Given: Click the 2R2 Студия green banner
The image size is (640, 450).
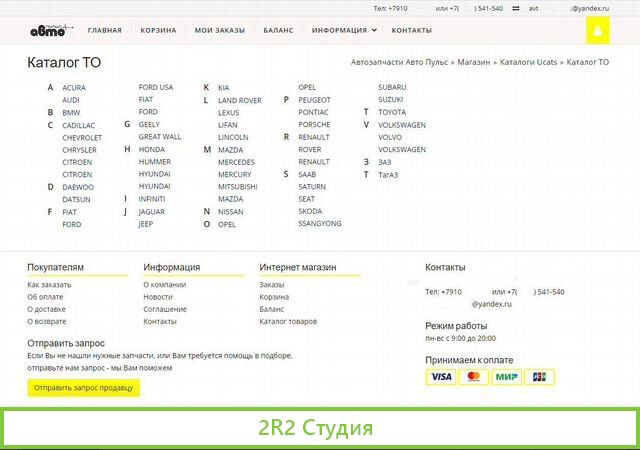Looking at the screenshot, I should (320, 428).
